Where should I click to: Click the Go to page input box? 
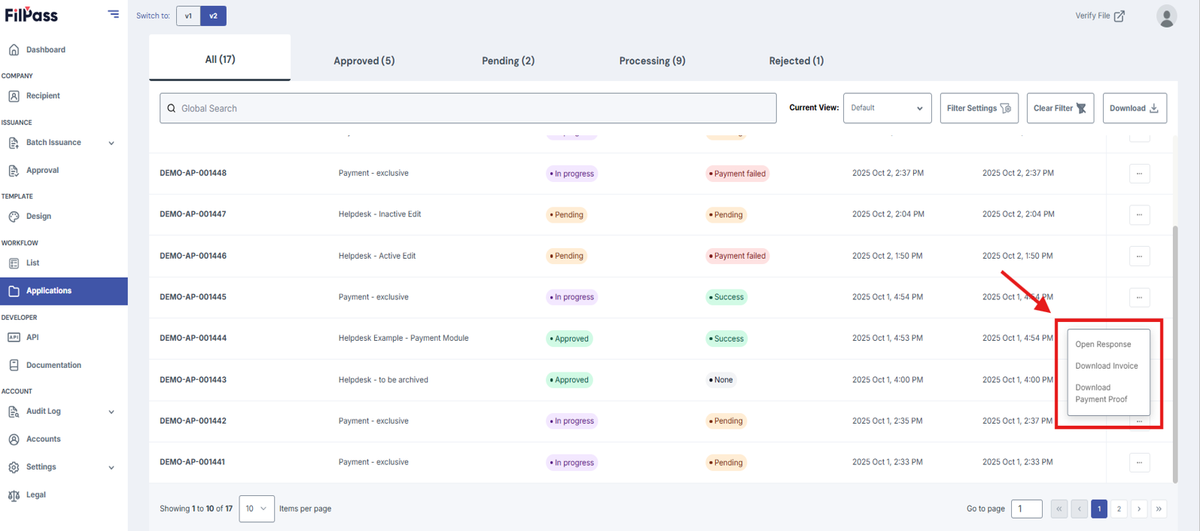point(1026,509)
